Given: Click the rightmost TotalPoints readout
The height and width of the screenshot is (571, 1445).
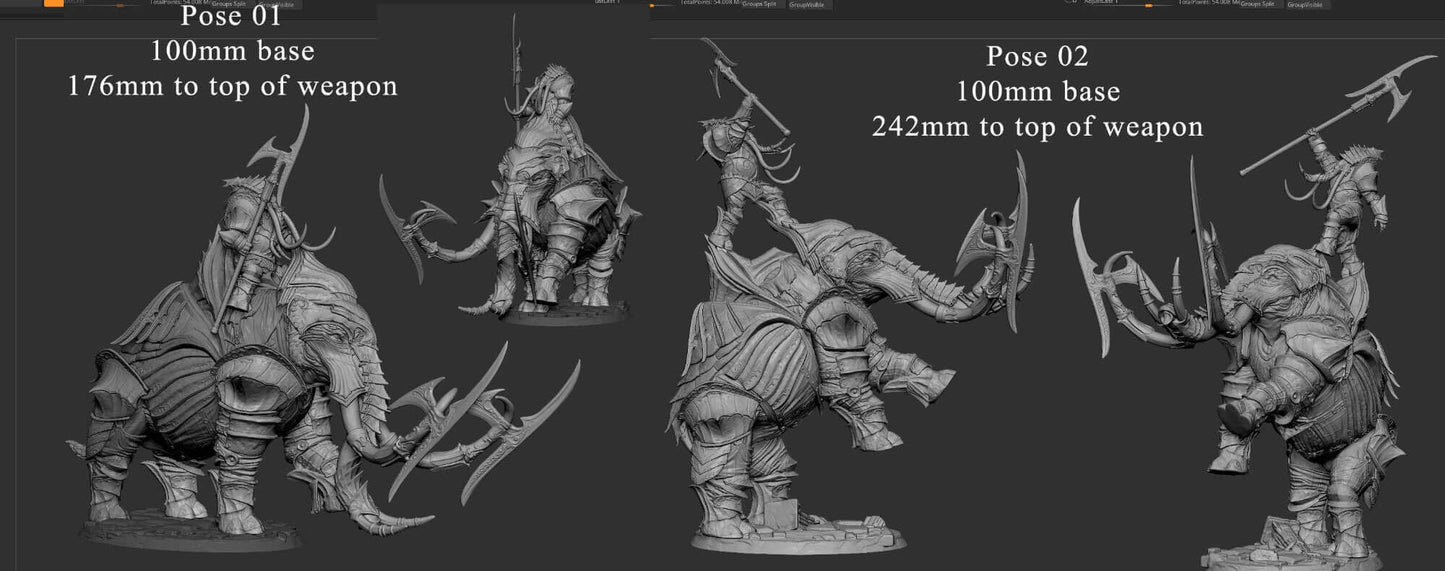Looking at the screenshot, I should [x=1210, y=4].
